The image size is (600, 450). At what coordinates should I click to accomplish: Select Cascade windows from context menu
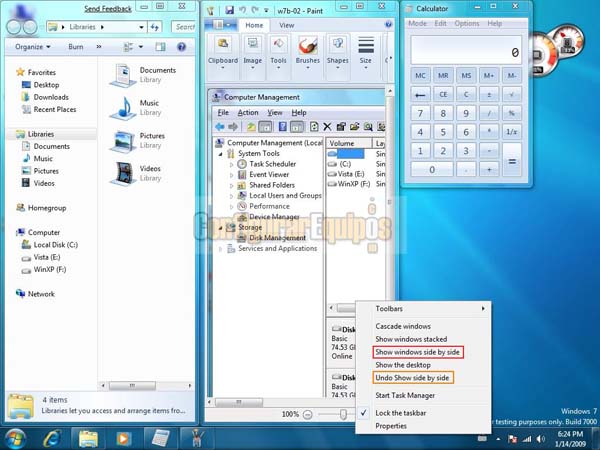(403, 326)
